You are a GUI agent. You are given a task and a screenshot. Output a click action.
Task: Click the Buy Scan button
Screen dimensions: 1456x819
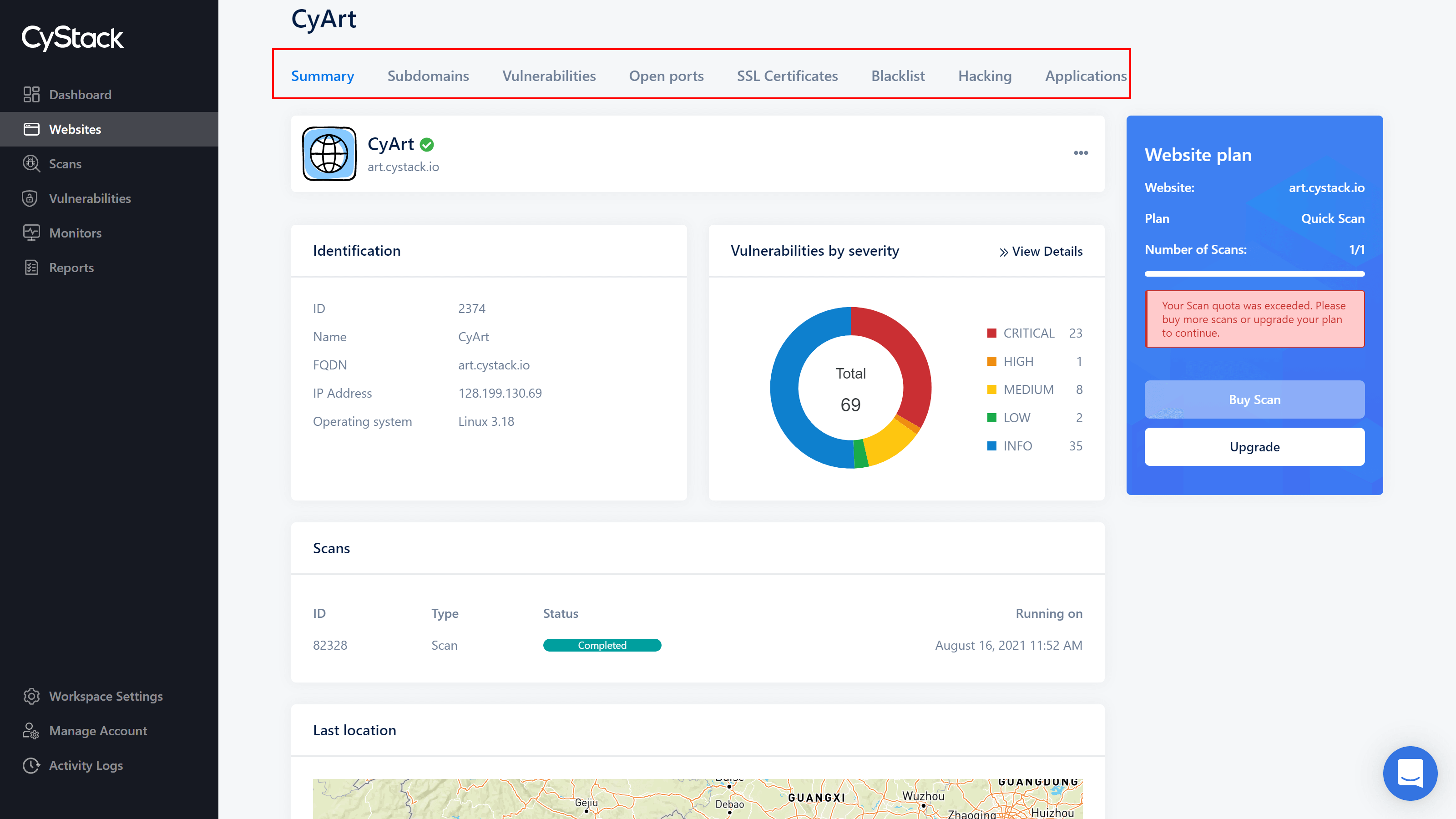coord(1254,399)
